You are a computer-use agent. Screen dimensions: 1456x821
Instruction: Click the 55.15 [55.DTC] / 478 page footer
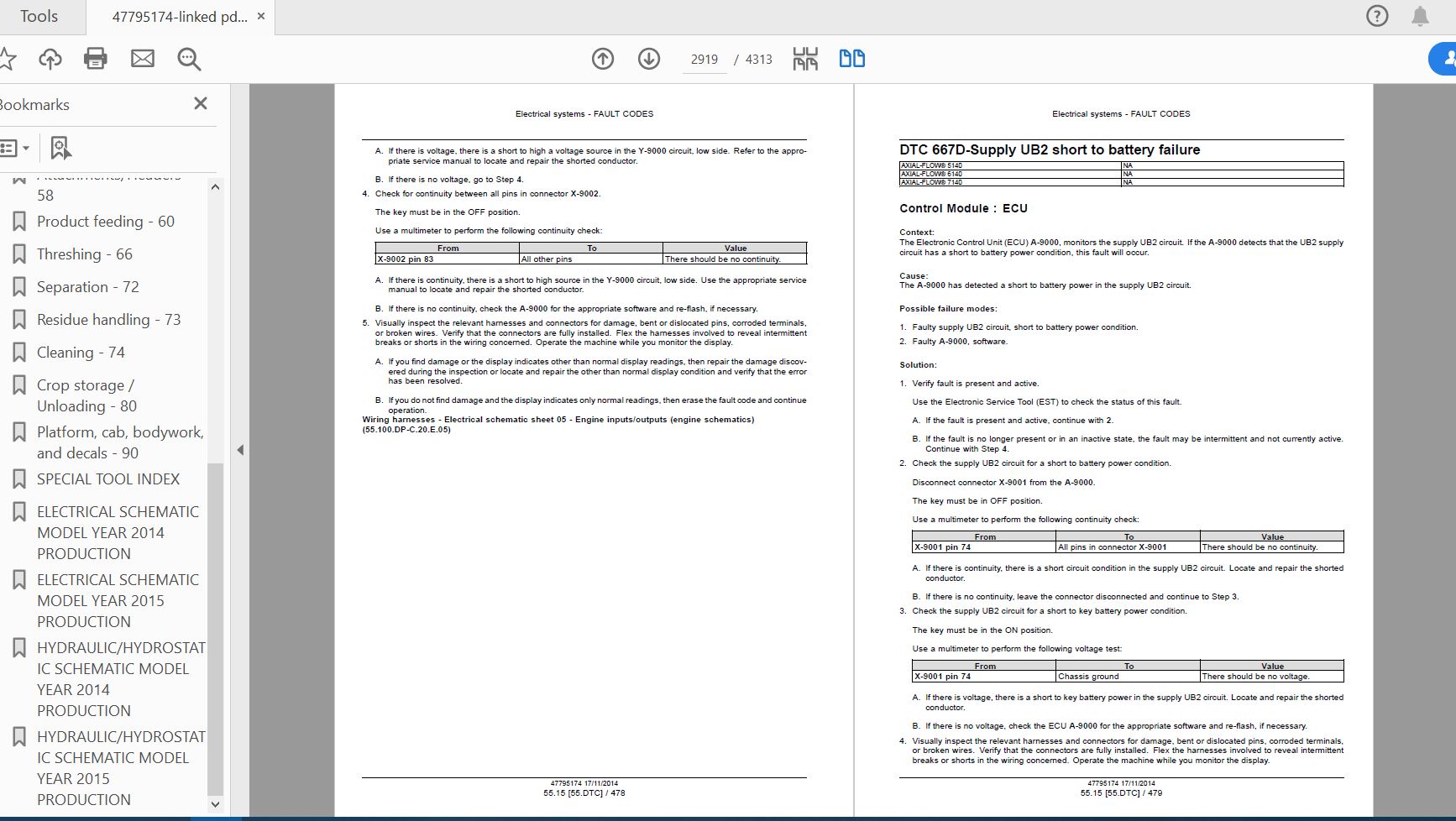coord(584,792)
